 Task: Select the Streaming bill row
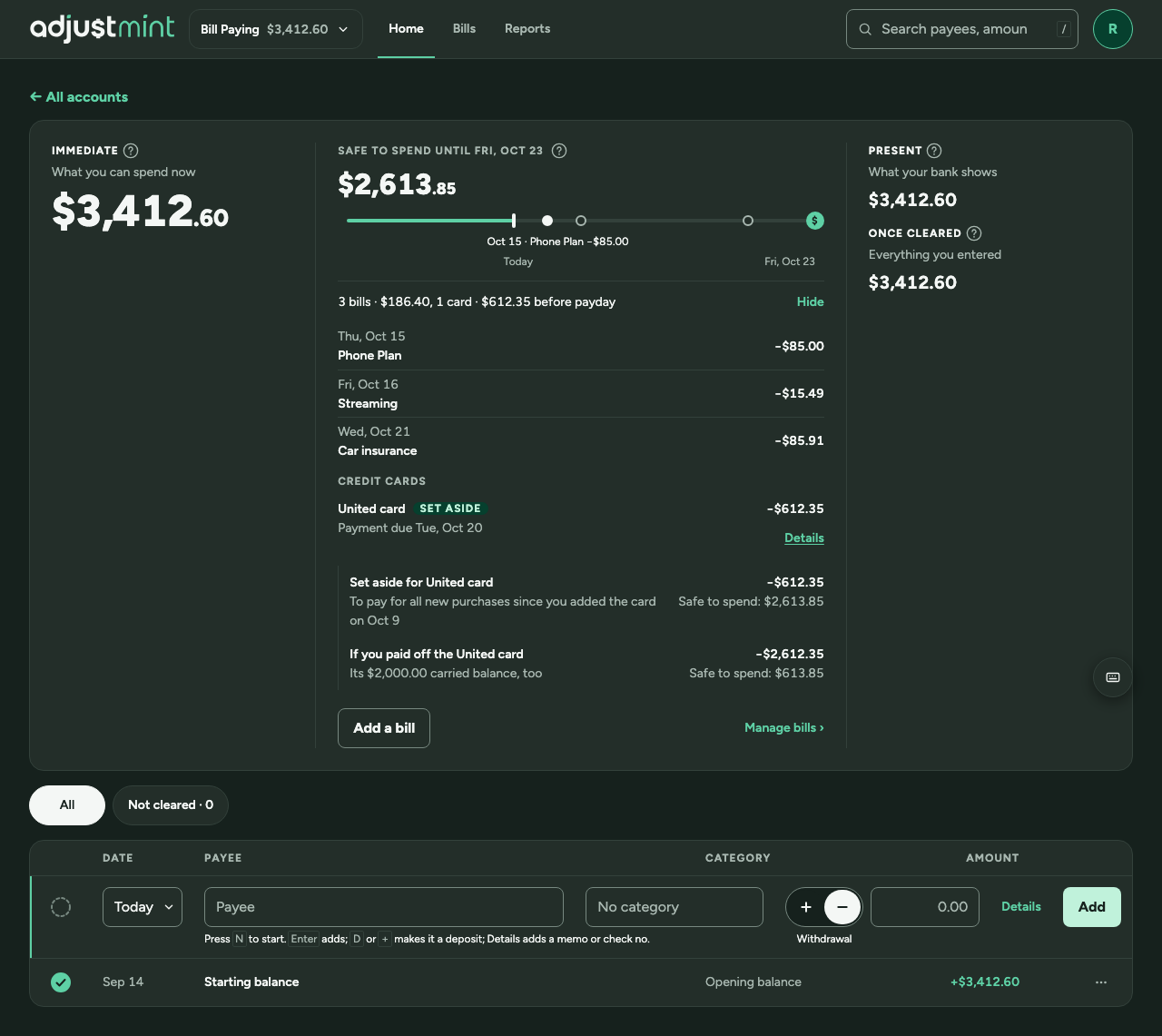tap(581, 394)
